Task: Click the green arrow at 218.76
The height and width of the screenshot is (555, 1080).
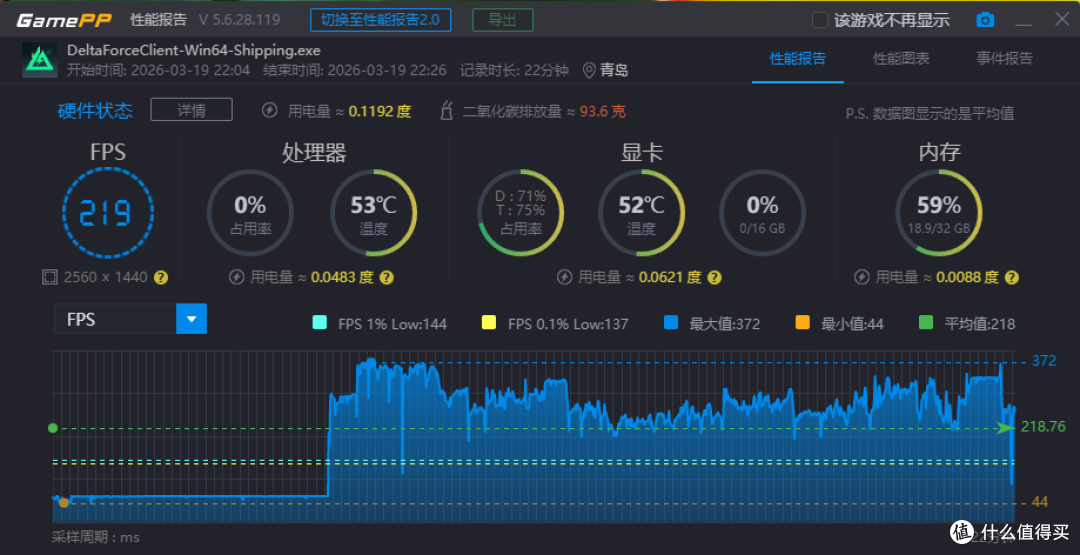Action: click(1006, 428)
